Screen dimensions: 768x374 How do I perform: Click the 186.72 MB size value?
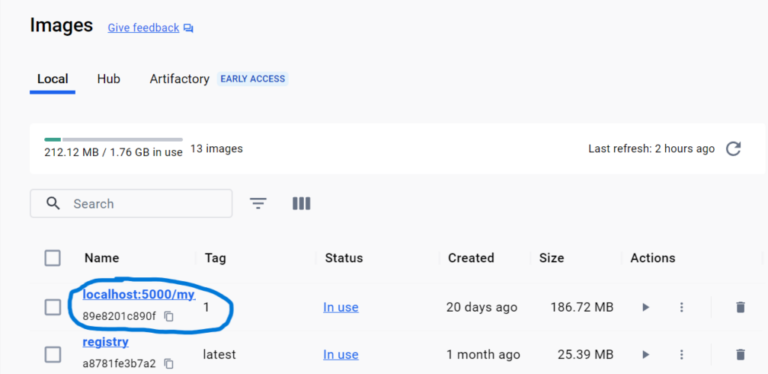[582, 307]
